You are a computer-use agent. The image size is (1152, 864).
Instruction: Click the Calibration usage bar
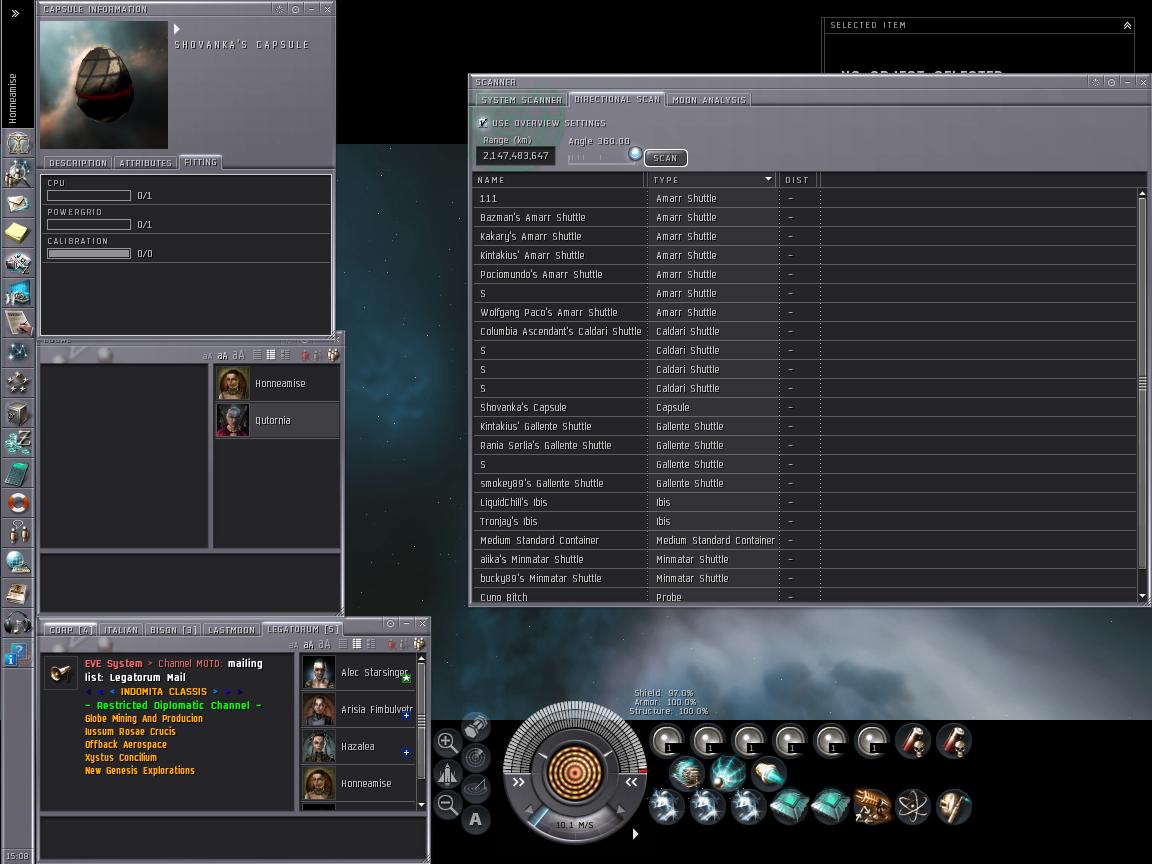tap(89, 253)
